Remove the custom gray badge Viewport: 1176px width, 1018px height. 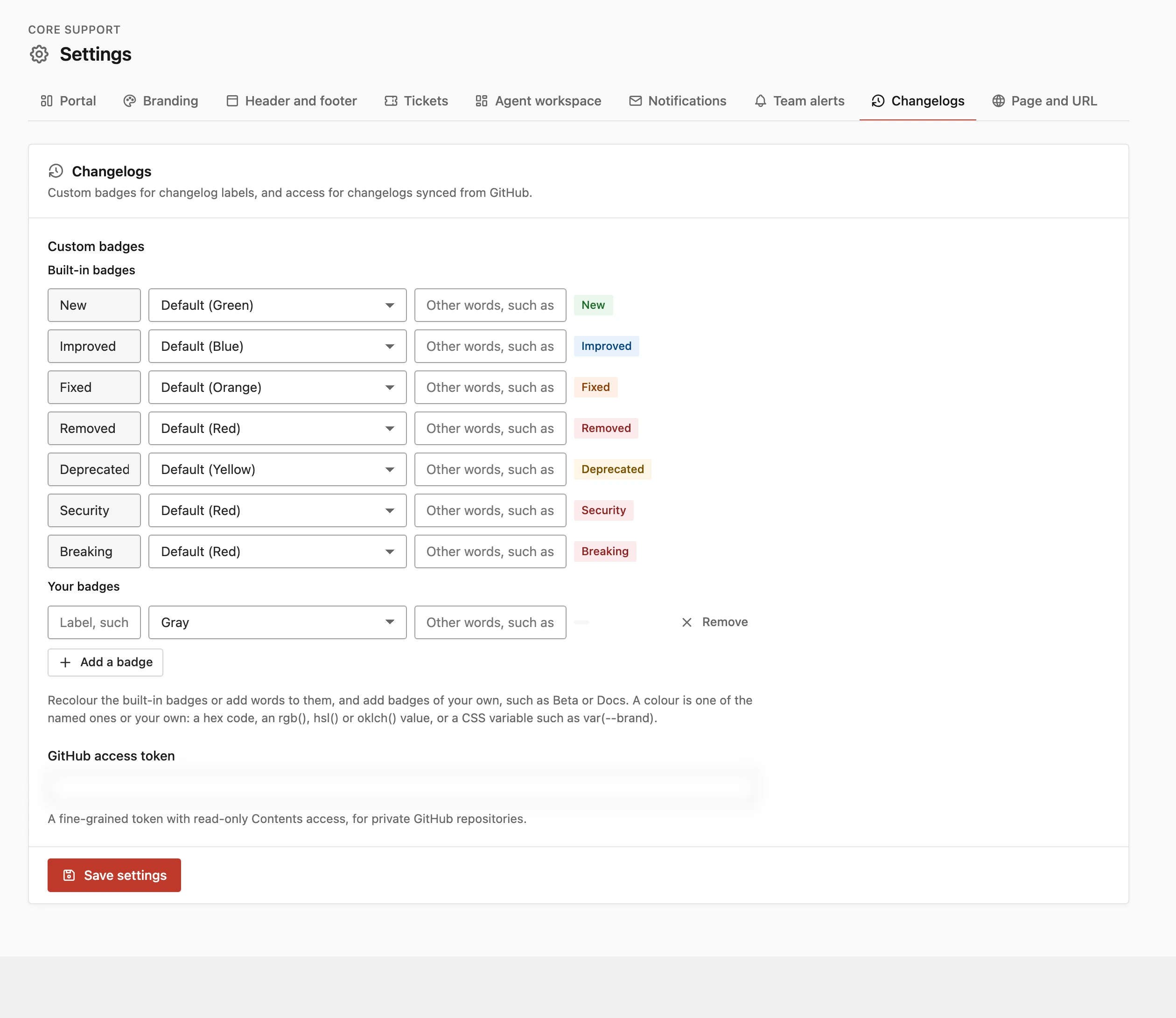click(x=714, y=623)
